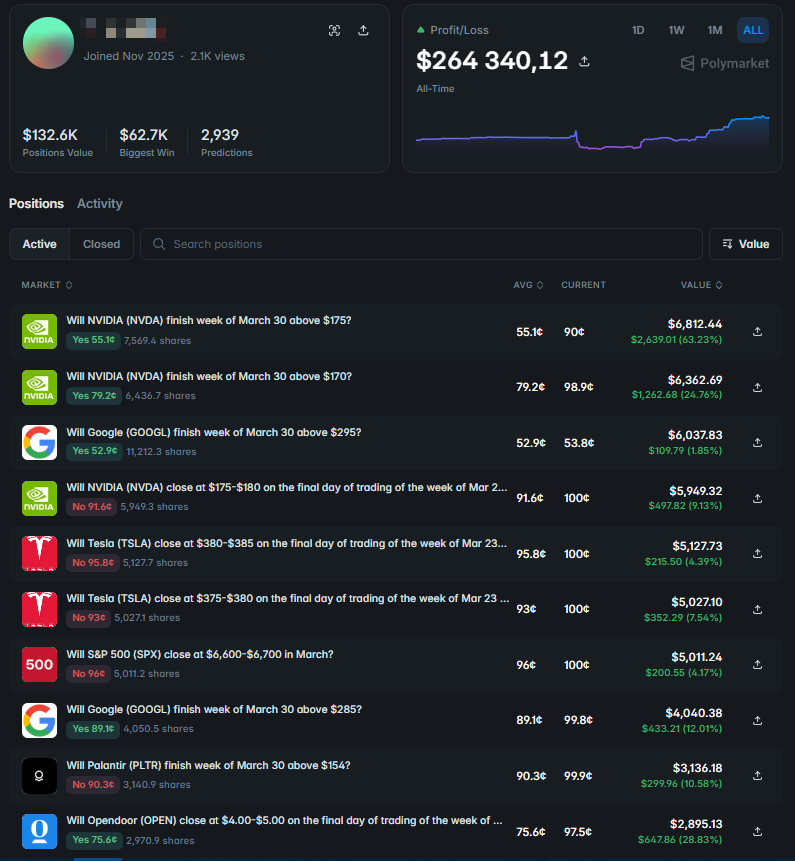Click the Opendoor market icon
Viewport: 795px width, 861px height.
(x=40, y=831)
